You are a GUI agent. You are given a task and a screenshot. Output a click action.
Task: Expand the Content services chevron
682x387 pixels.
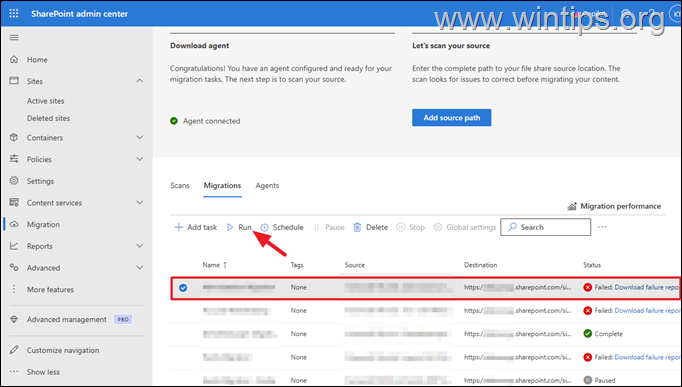click(x=140, y=202)
